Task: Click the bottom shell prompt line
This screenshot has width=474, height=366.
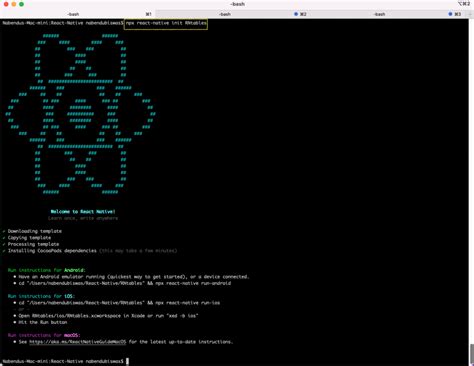Action: pos(66,361)
